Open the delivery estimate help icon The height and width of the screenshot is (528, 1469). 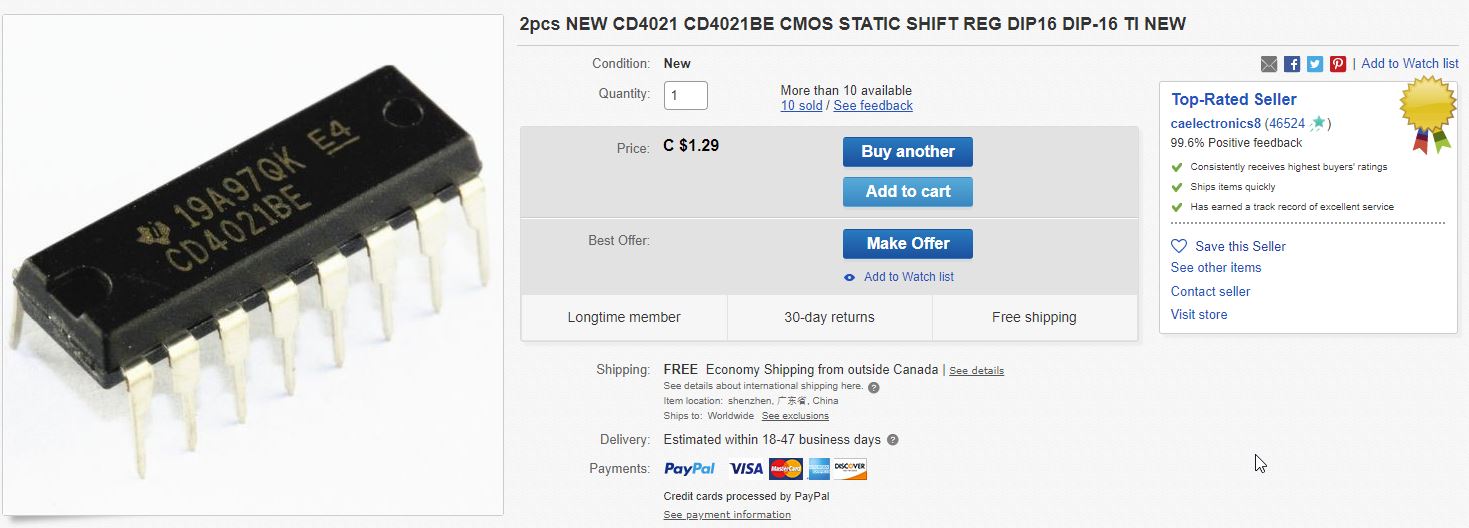[x=893, y=439]
